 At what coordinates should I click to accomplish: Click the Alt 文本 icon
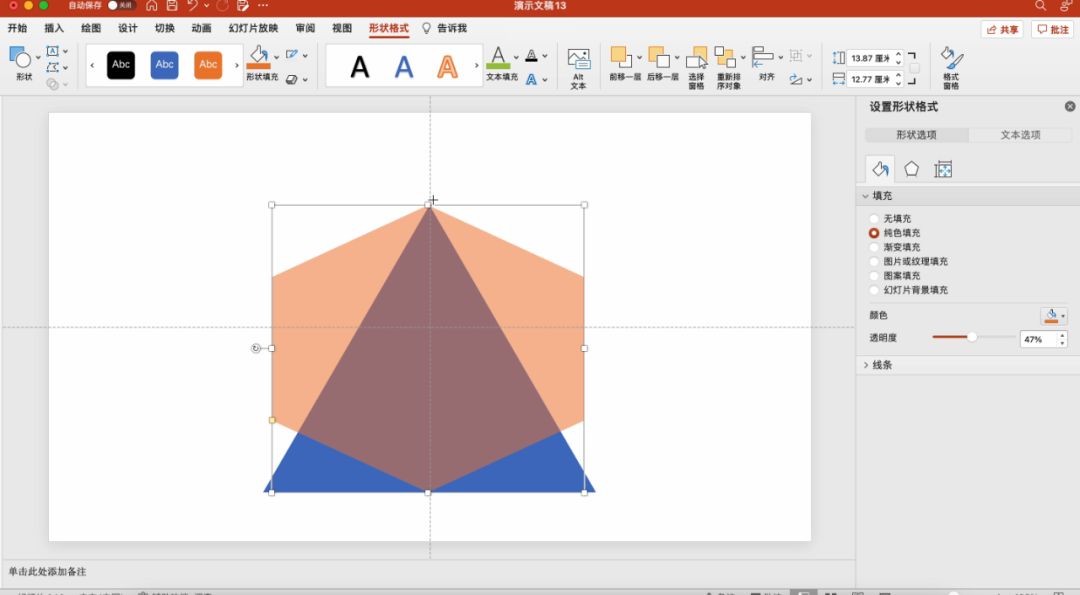(578, 59)
